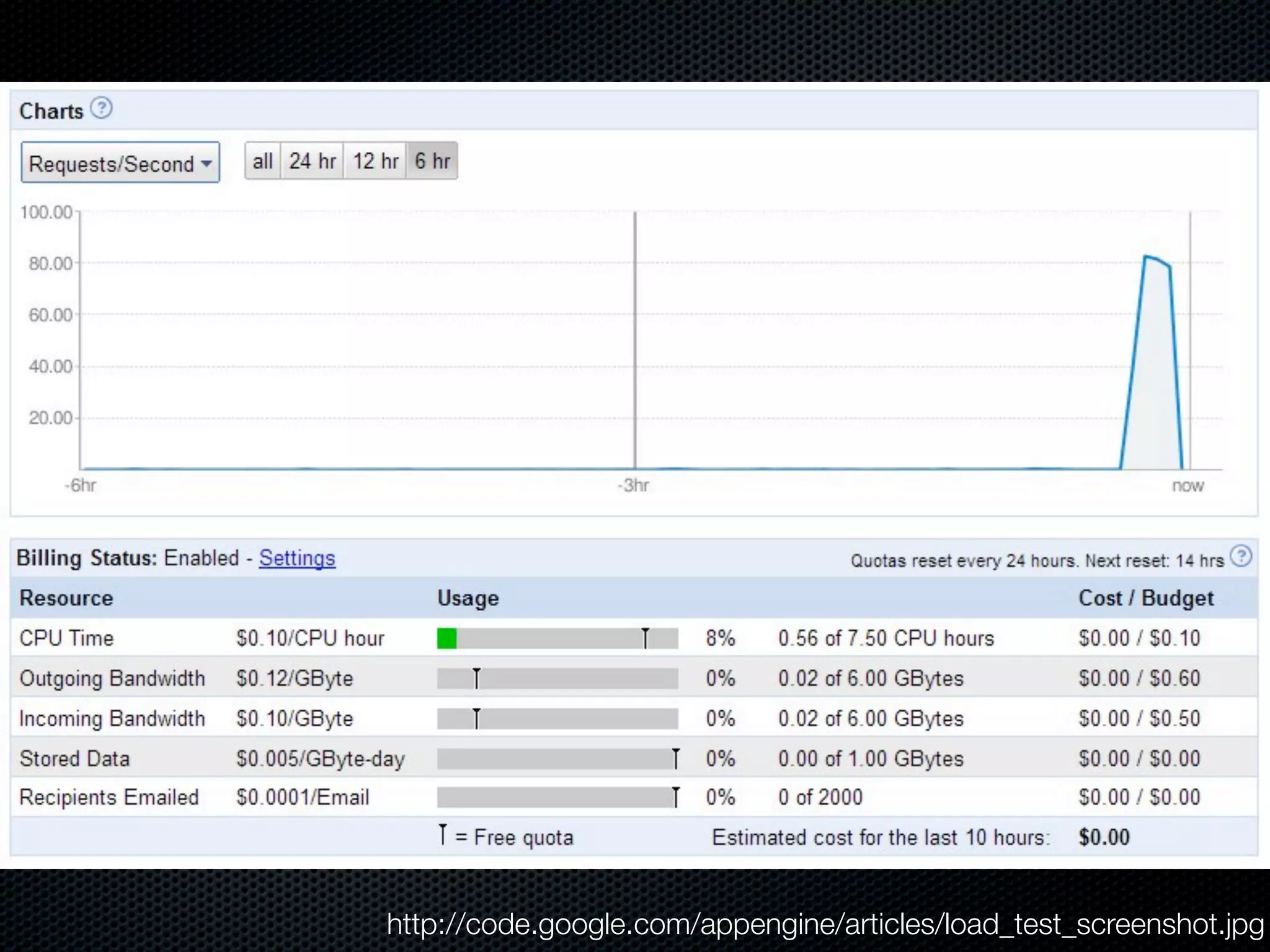Click the 'Billing Status: Enabled' text
Image resolution: width=1270 pixels, height=952 pixels.
point(127,558)
